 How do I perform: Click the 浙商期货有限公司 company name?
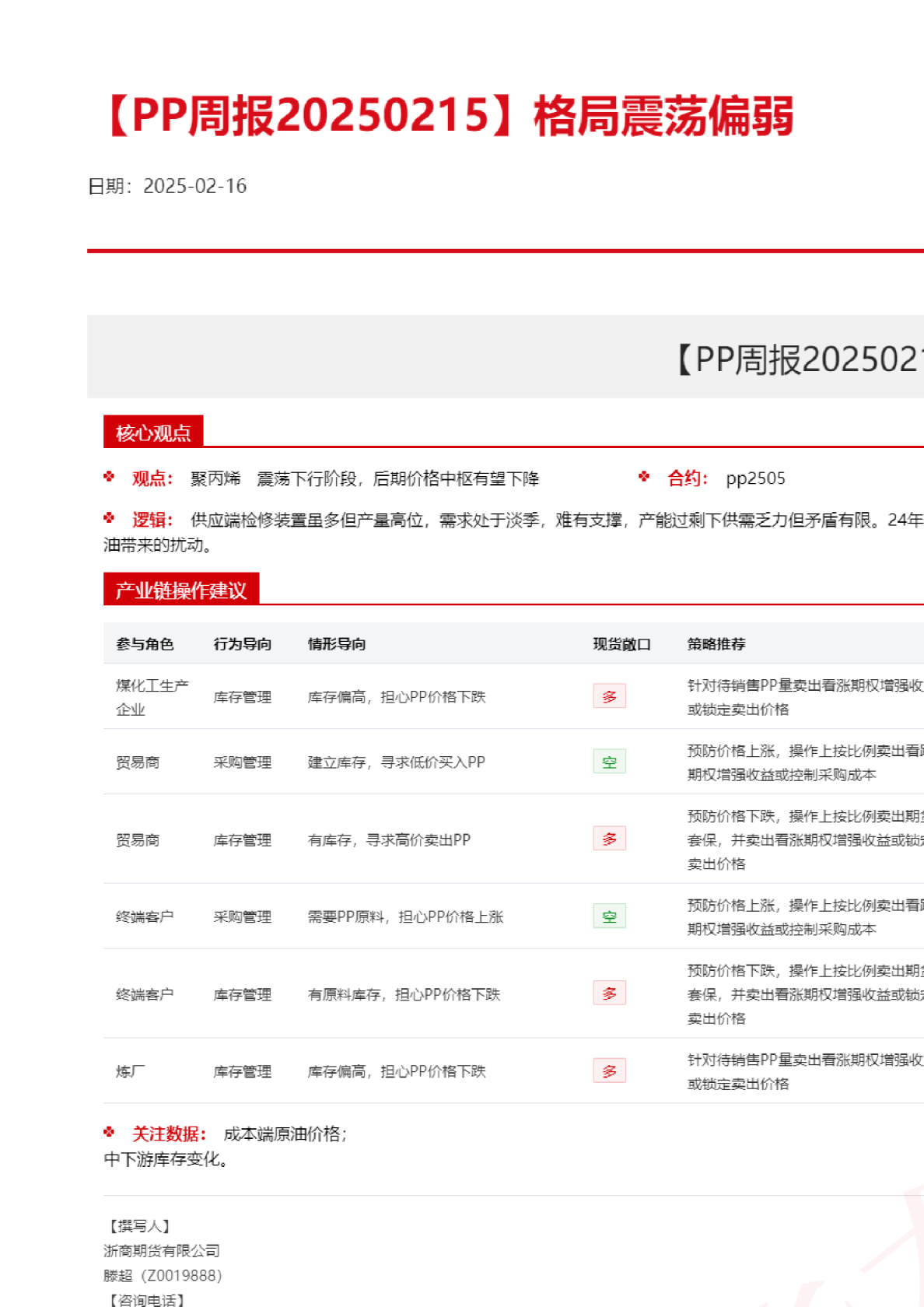point(162,1251)
